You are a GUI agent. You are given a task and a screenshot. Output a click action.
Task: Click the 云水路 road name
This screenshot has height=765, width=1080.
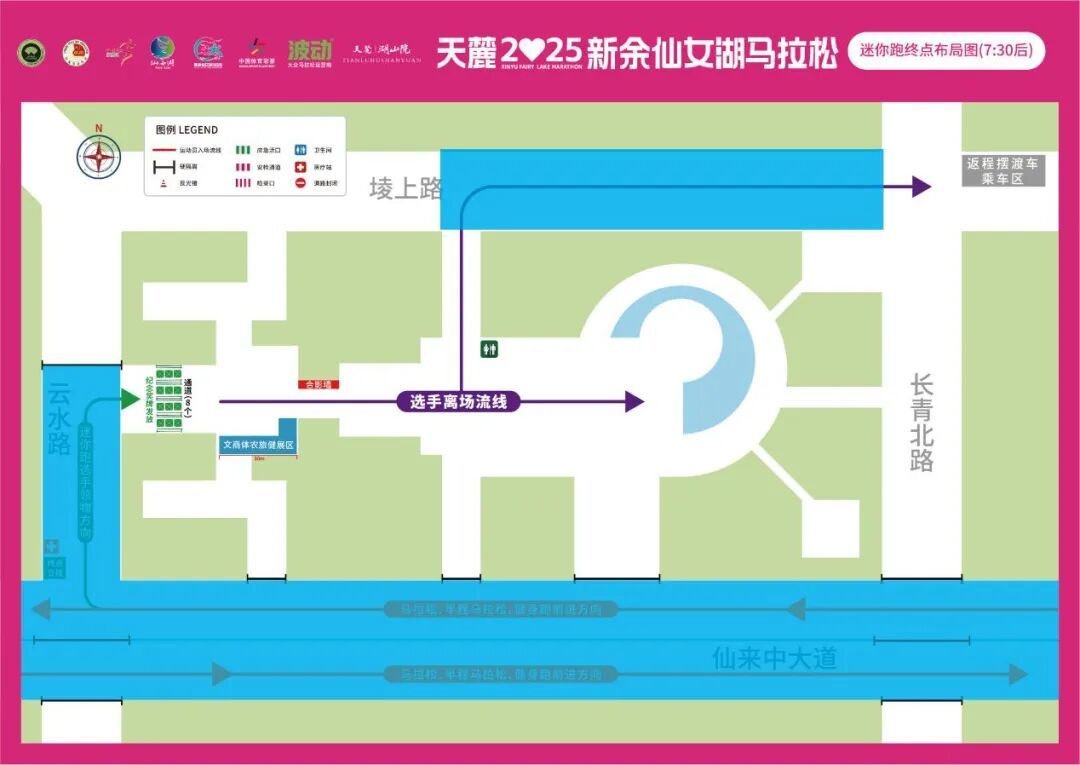[x=59, y=419]
